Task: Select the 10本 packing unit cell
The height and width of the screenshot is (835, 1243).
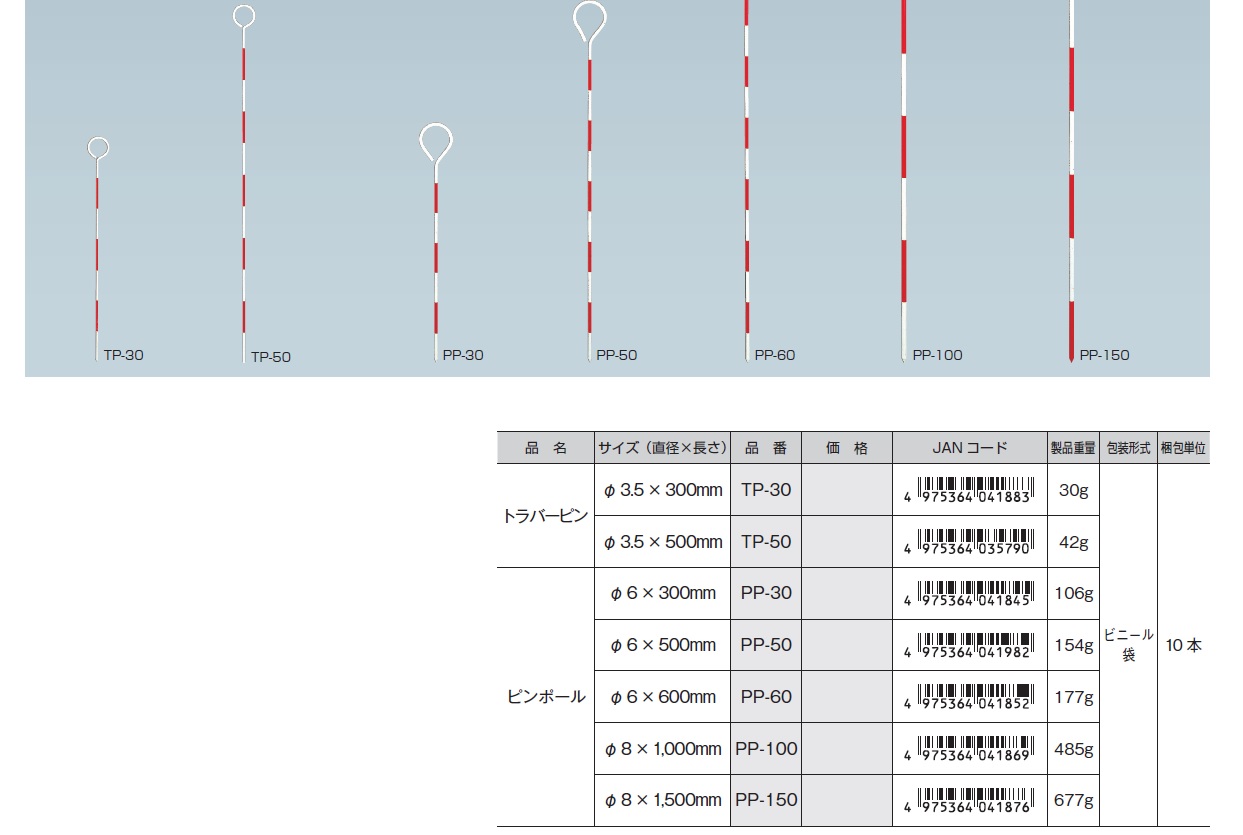Action: (x=1183, y=645)
